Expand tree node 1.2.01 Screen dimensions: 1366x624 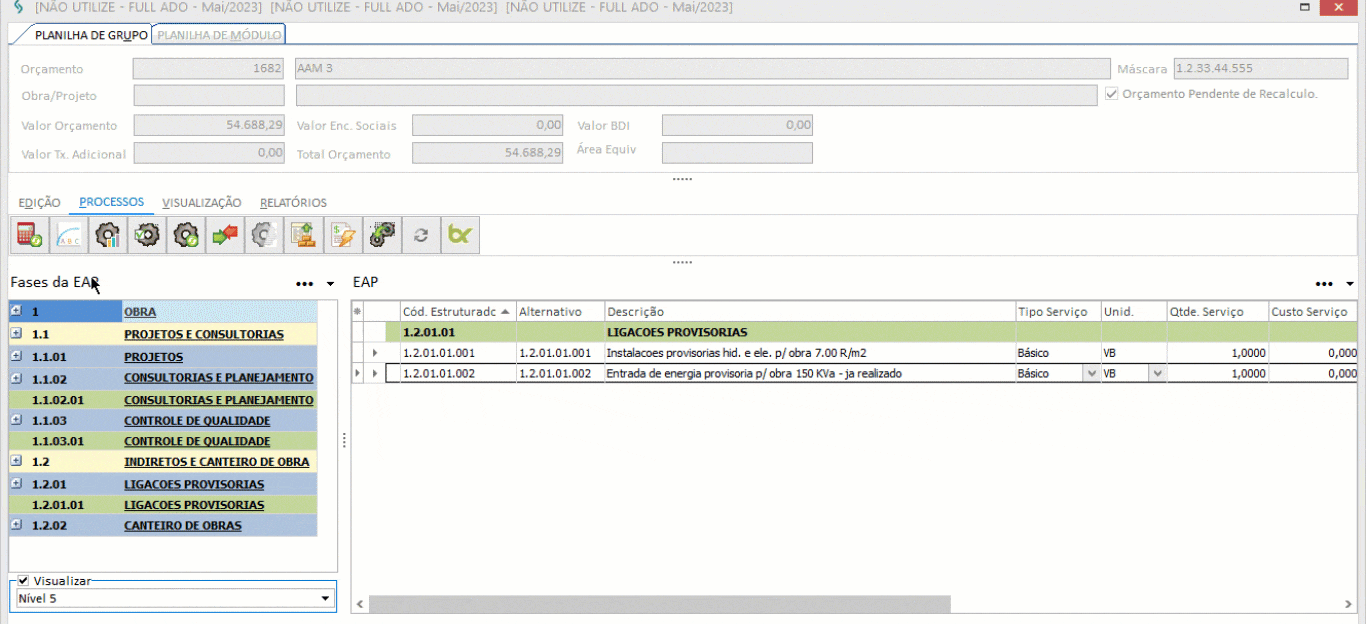tap(16, 483)
